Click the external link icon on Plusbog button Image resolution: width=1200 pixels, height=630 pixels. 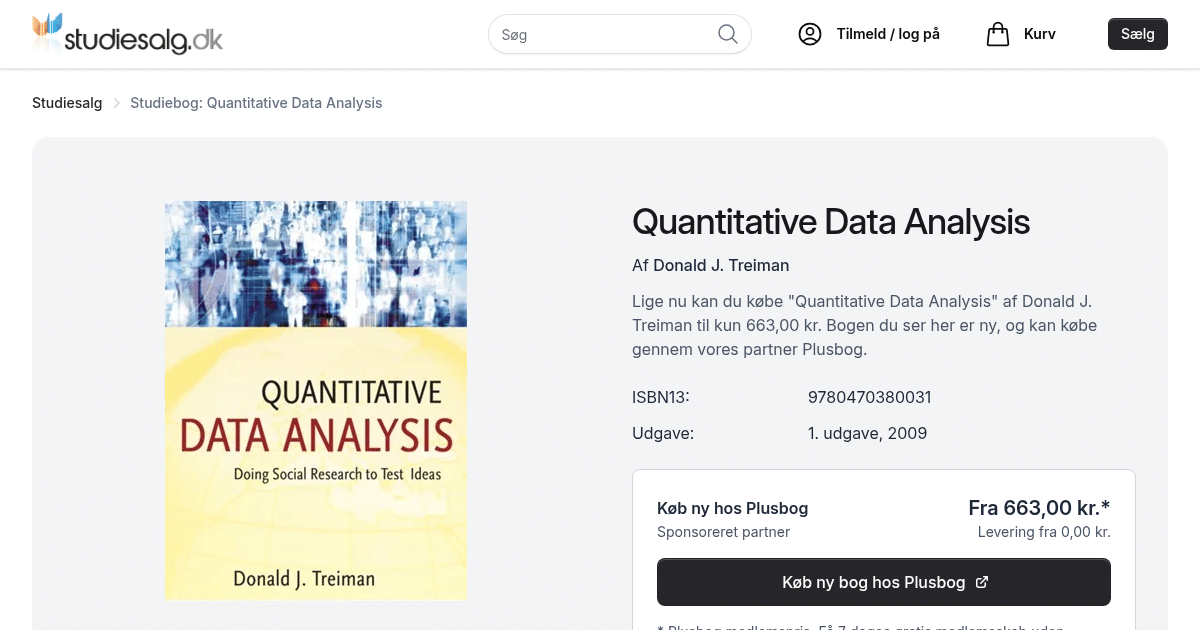coord(982,582)
